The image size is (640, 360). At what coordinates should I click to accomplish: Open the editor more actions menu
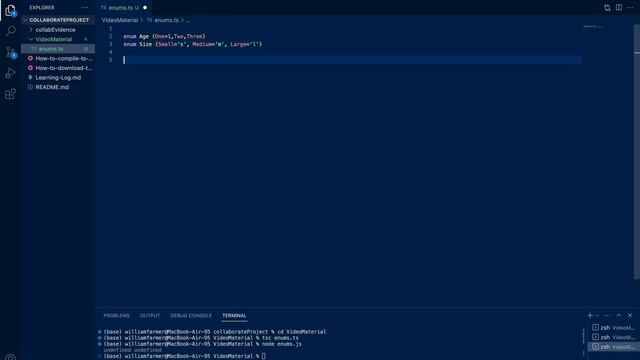point(630,7)
